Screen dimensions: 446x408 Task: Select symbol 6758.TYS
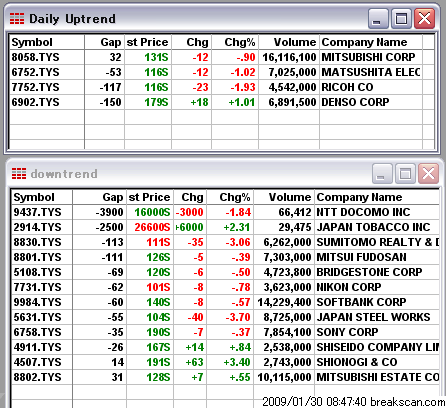click(x=37, y=332)
